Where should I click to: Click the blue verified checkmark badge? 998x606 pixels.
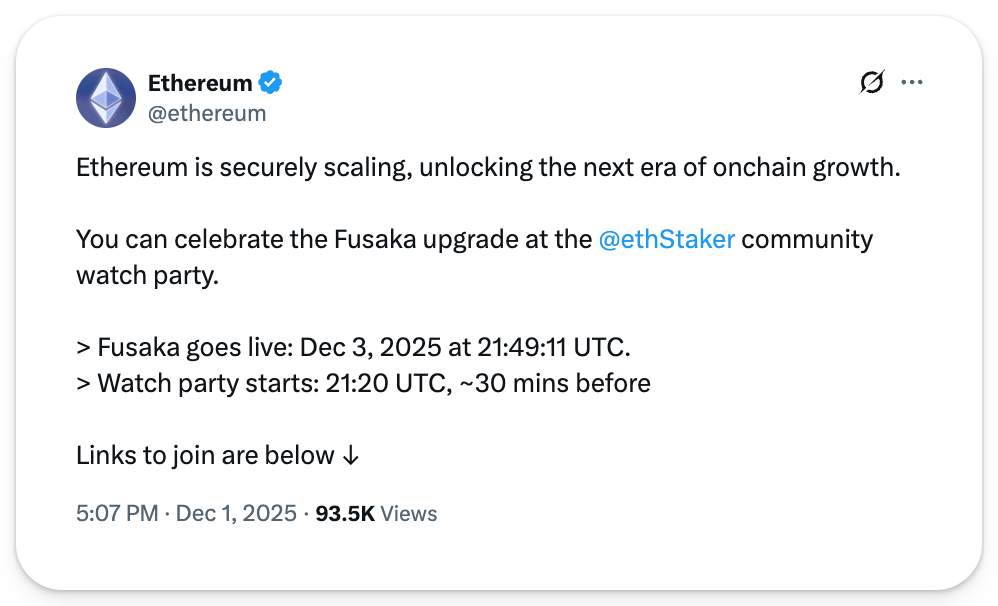coord(271,82)
